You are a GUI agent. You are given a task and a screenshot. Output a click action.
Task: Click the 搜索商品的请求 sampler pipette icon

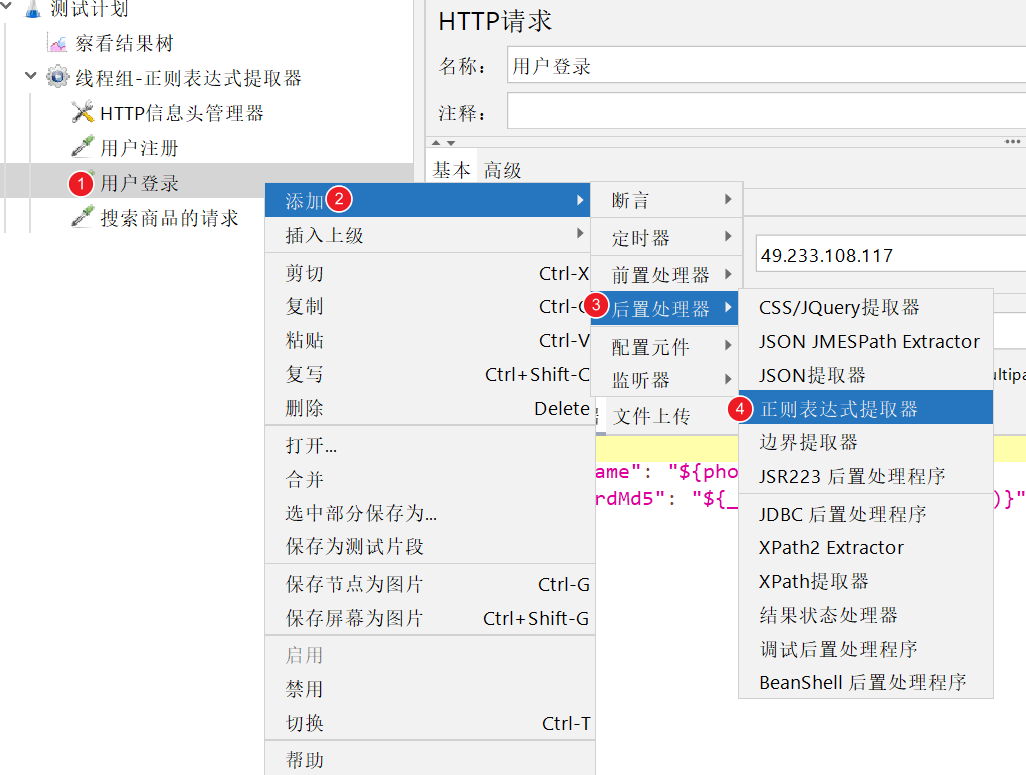coord(82,217)
